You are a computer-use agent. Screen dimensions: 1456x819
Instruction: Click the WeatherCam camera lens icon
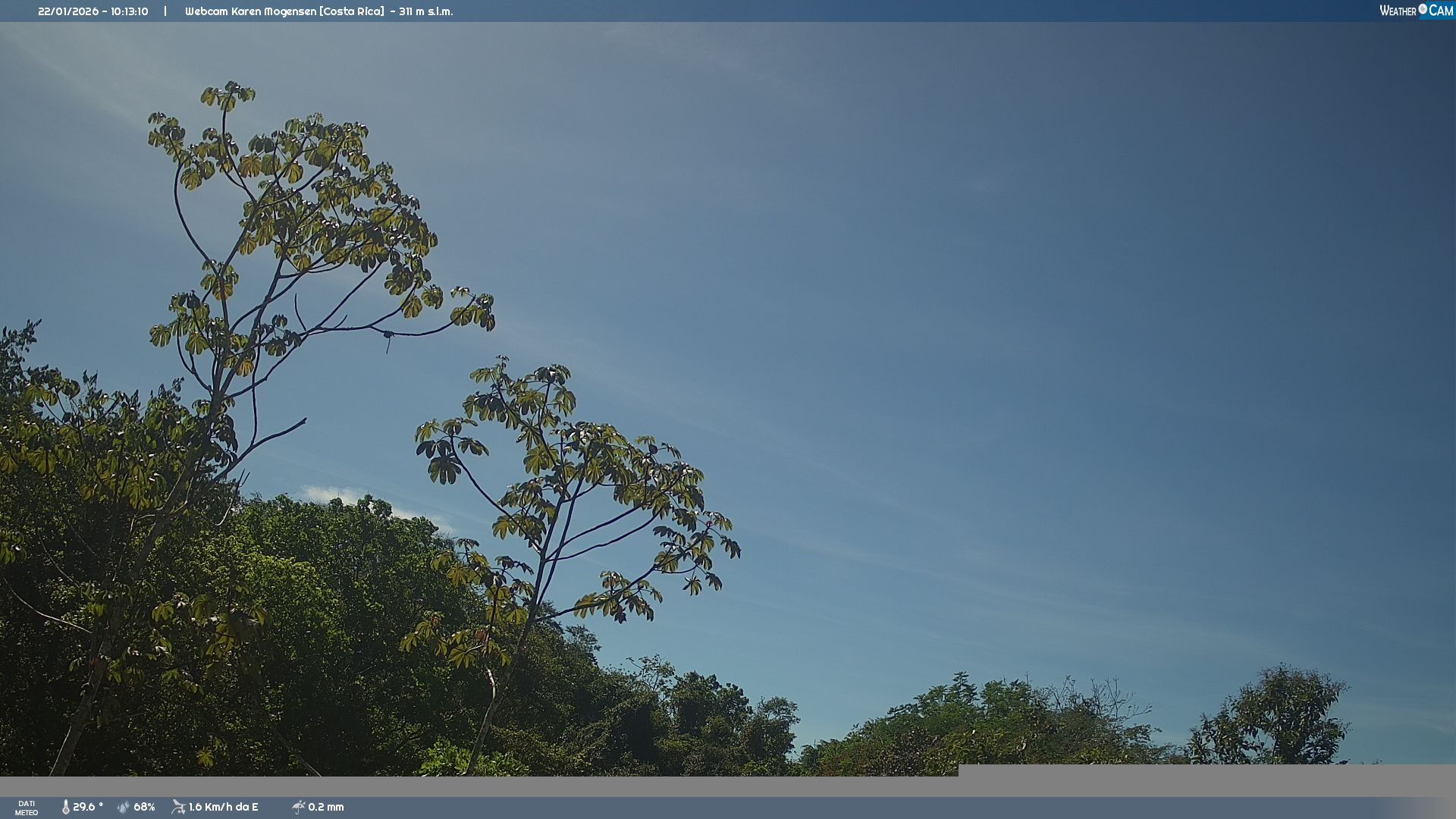coord(1423,9)
